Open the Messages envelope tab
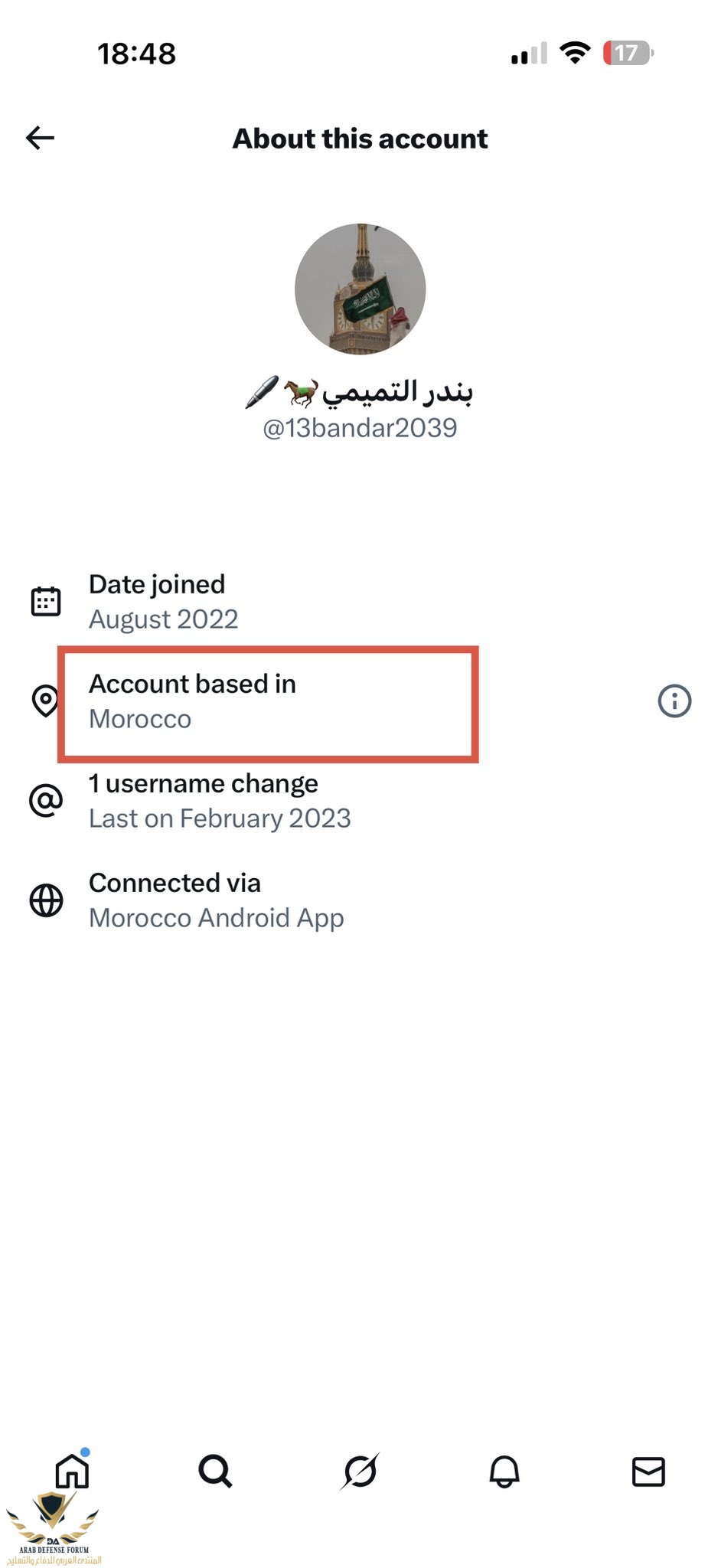The width and height of the screenshot is (721, 1568). (648, 1471)
